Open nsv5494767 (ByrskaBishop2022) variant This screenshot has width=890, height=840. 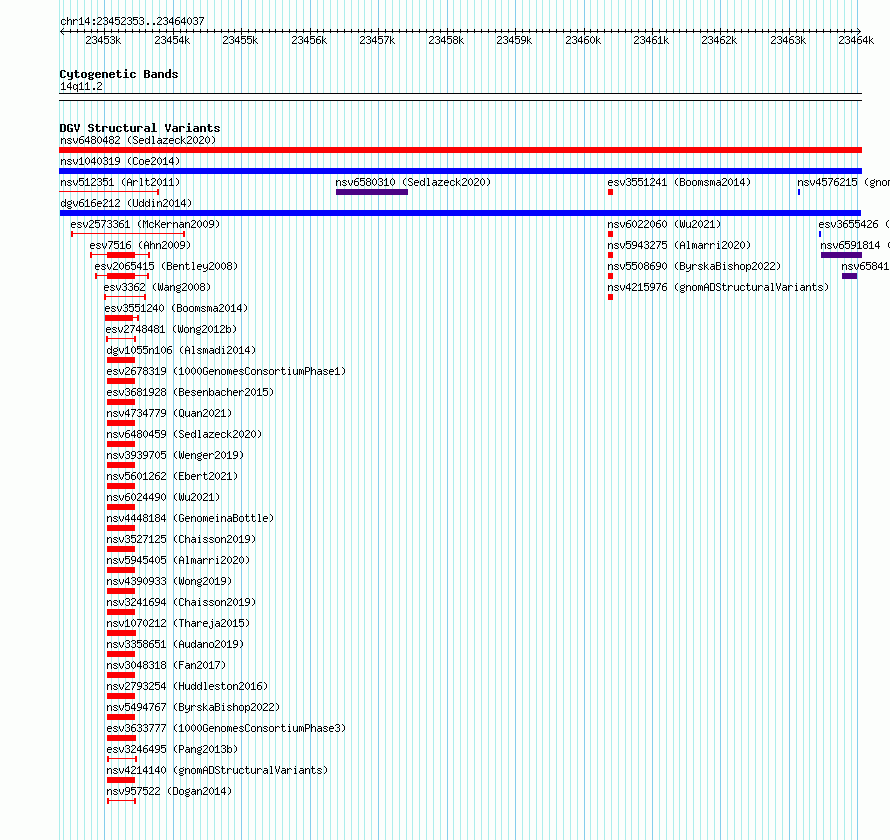193,707
